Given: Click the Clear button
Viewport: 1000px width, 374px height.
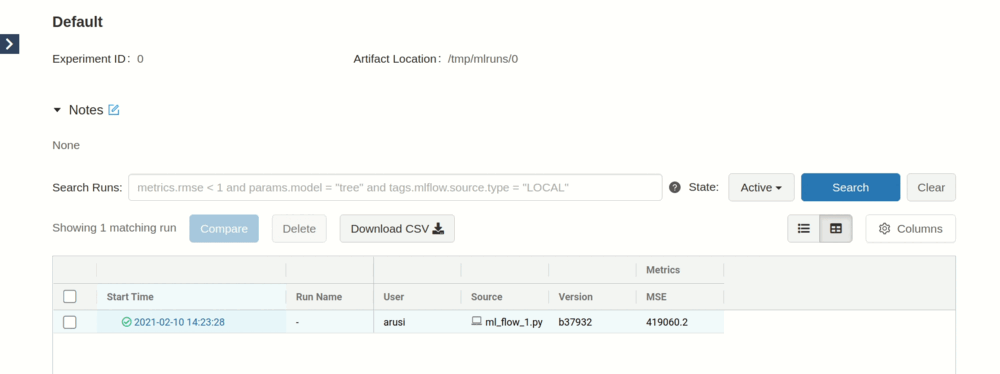Looking at the screenshot, I should (x=931, y=188).
